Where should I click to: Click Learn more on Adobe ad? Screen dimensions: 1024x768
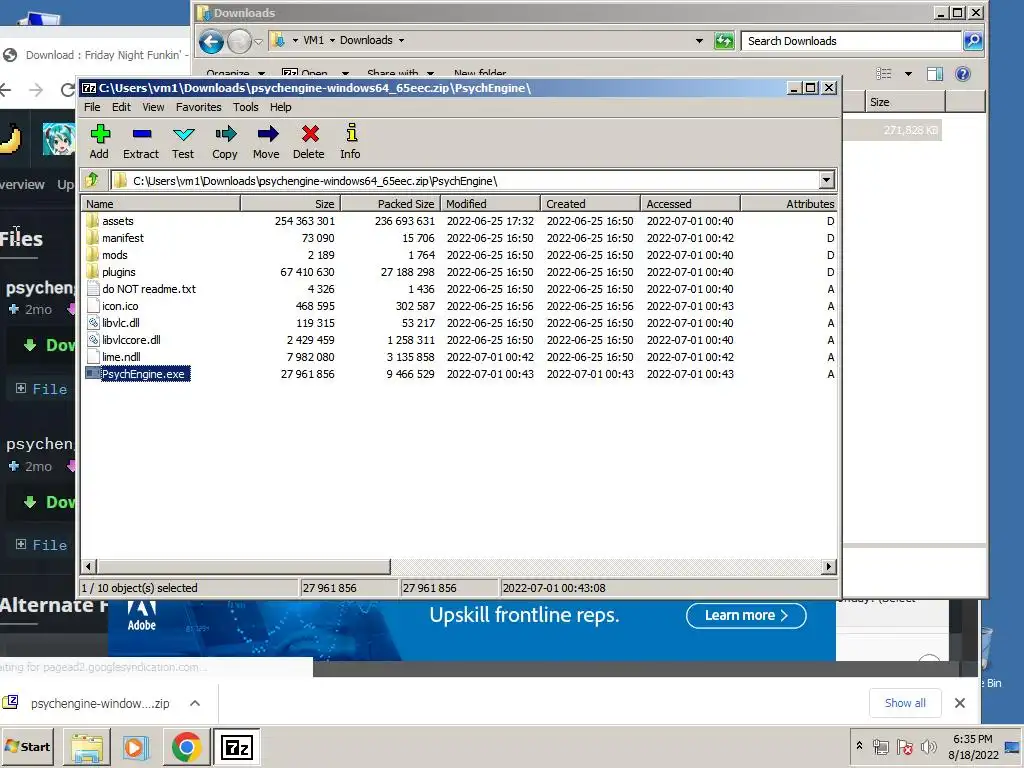coord(746,615)
